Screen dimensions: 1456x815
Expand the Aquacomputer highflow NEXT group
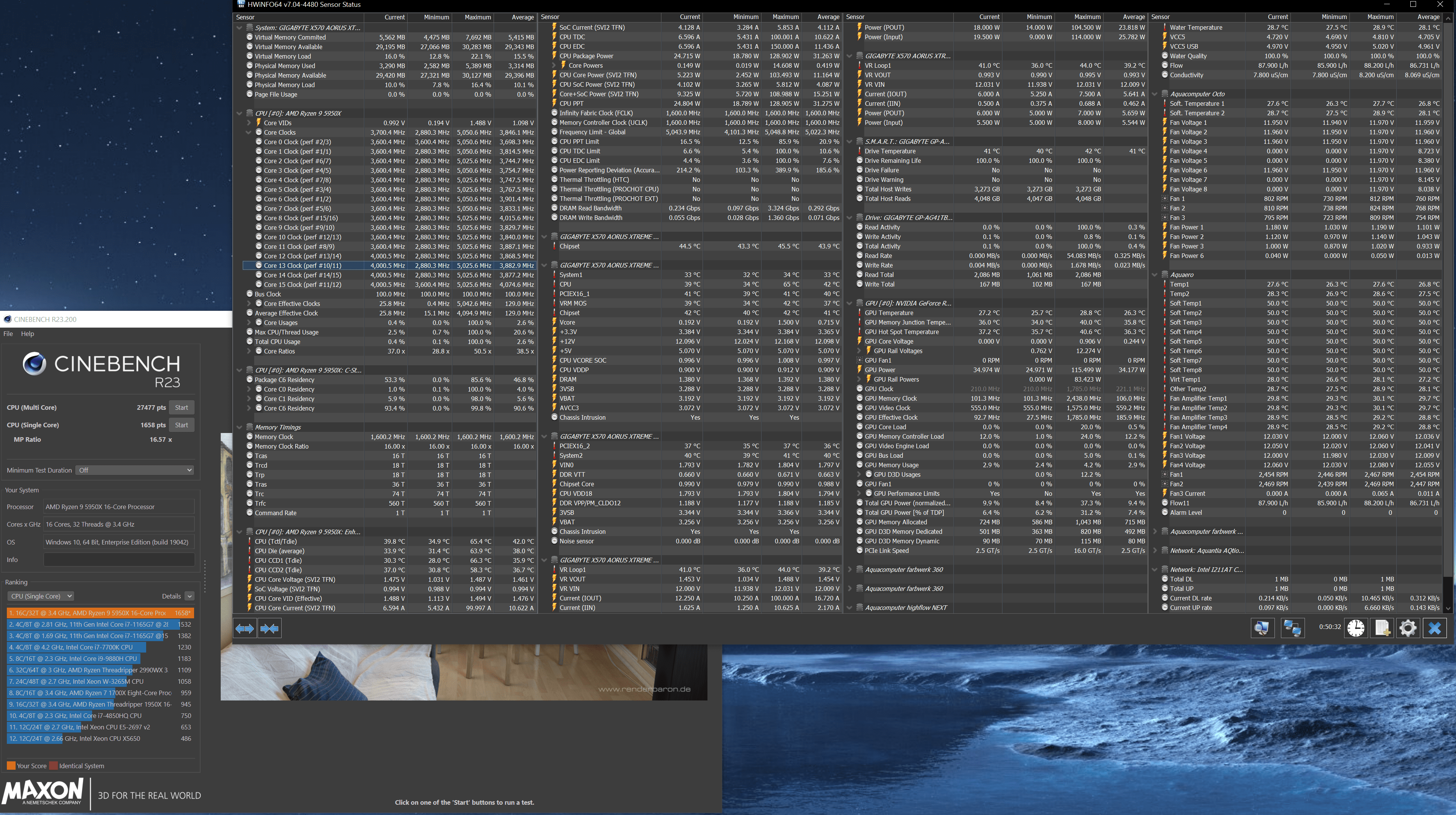[x=849, y=608]
